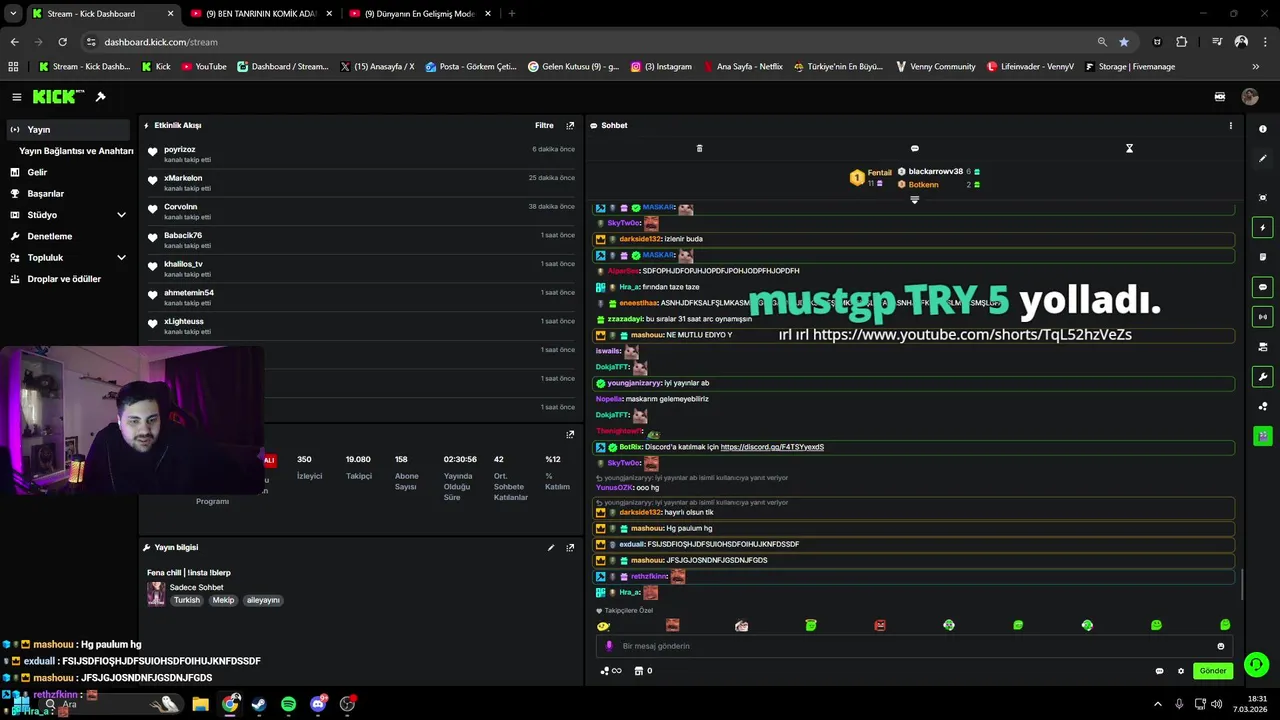Edit Yayın bilgisi with the pencil icon
This screenshot has width=1280, height=720.
click(x=550, y=548)
